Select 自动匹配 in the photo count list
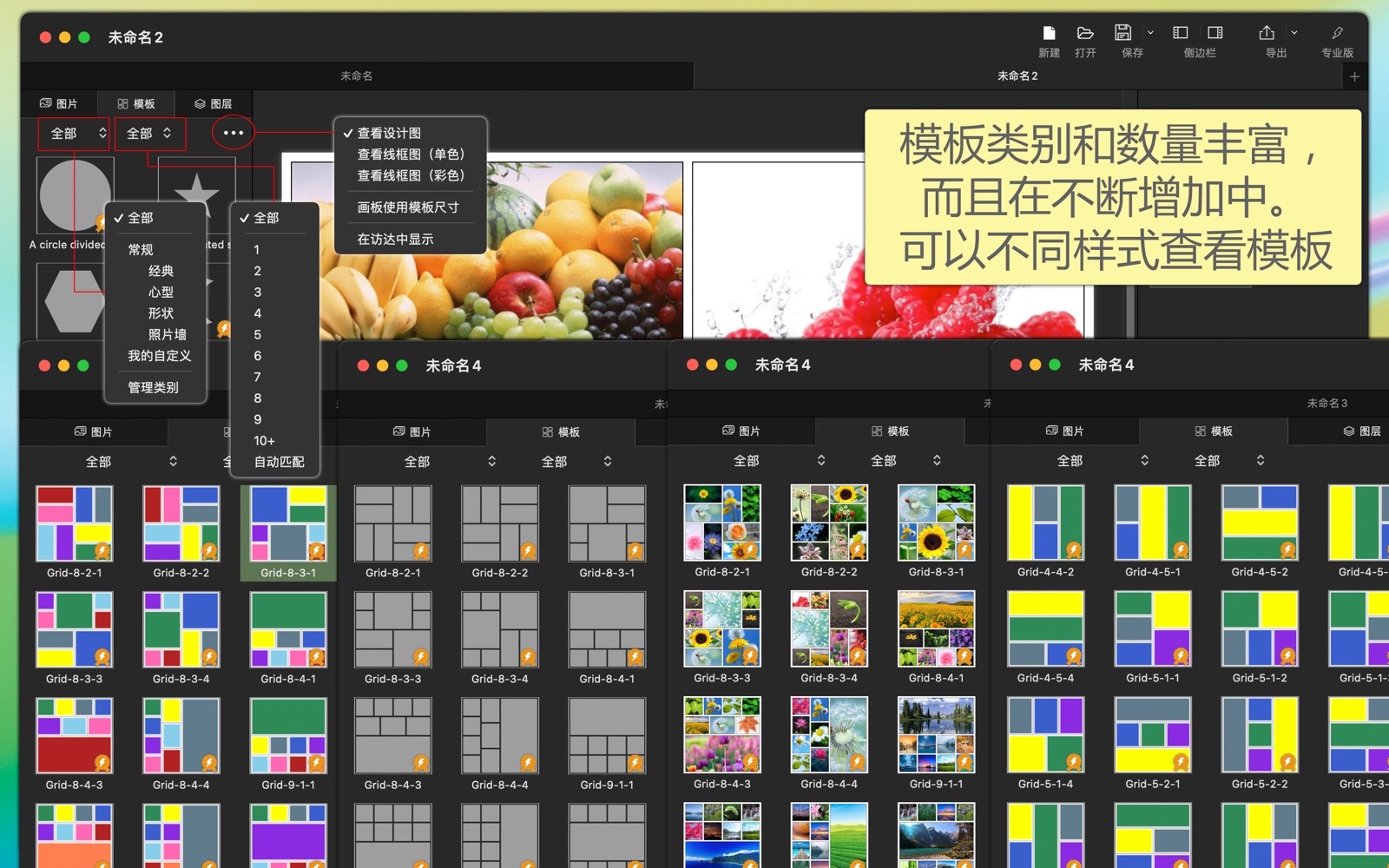This screenshot has width=1389, height=868. [x=279, y=462]
